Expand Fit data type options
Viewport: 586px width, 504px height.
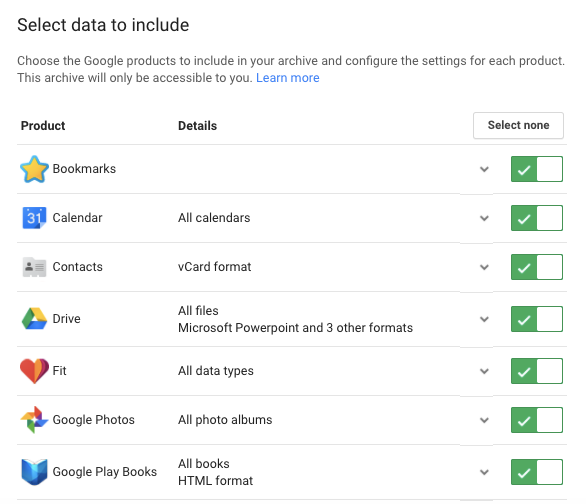pyautogui.click(x=484, y=371)
